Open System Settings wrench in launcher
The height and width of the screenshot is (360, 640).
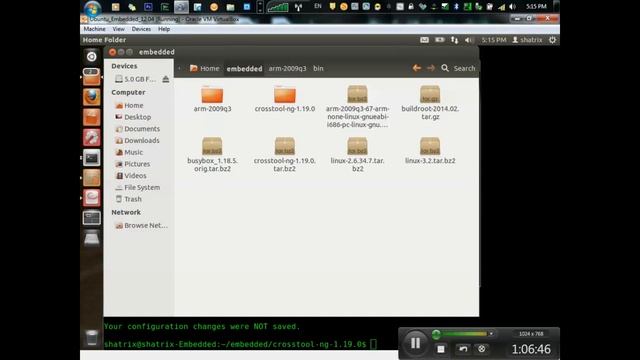click(x=91, y=138)
